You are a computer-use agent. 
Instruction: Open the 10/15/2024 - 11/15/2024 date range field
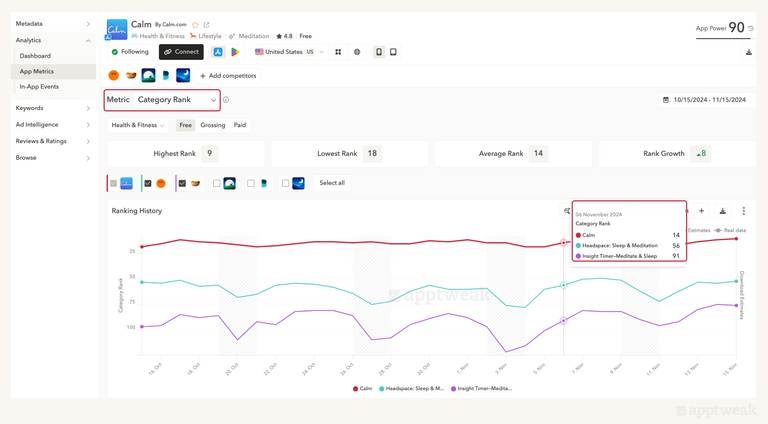pyautogui.click(x=705, y=100)
